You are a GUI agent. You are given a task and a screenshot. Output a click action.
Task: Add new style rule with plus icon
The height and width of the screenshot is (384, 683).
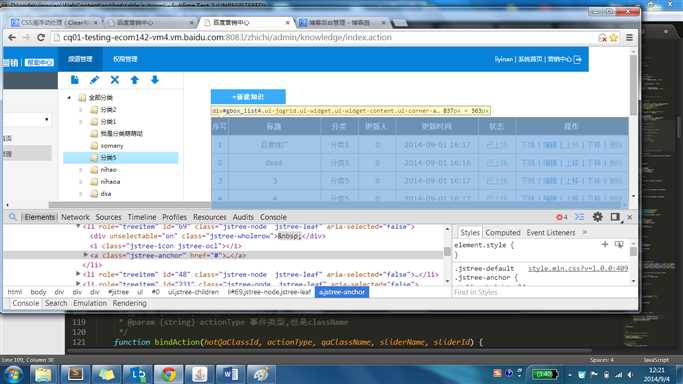[605, 245]
